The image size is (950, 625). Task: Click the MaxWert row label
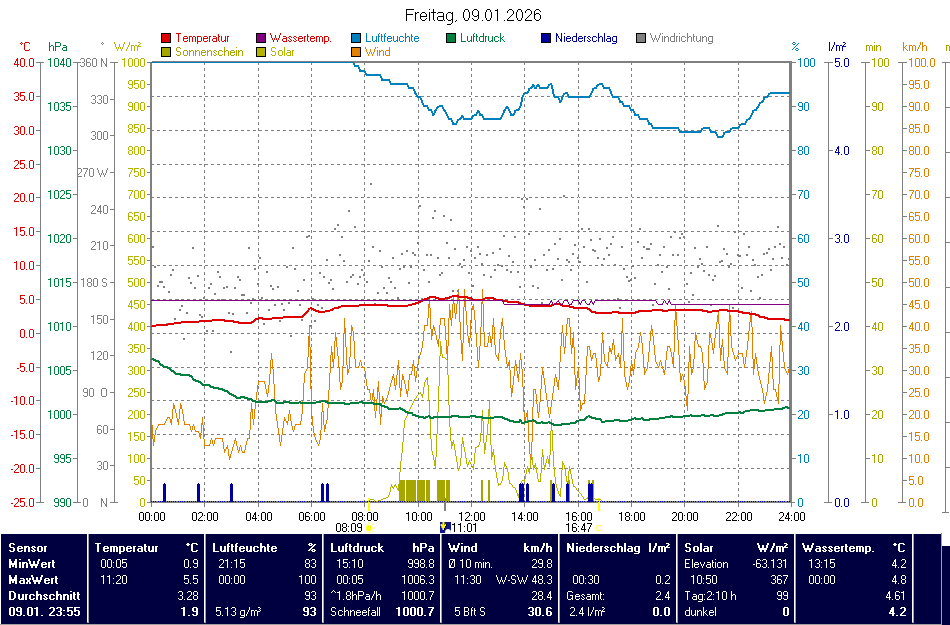tap(32, 580)
